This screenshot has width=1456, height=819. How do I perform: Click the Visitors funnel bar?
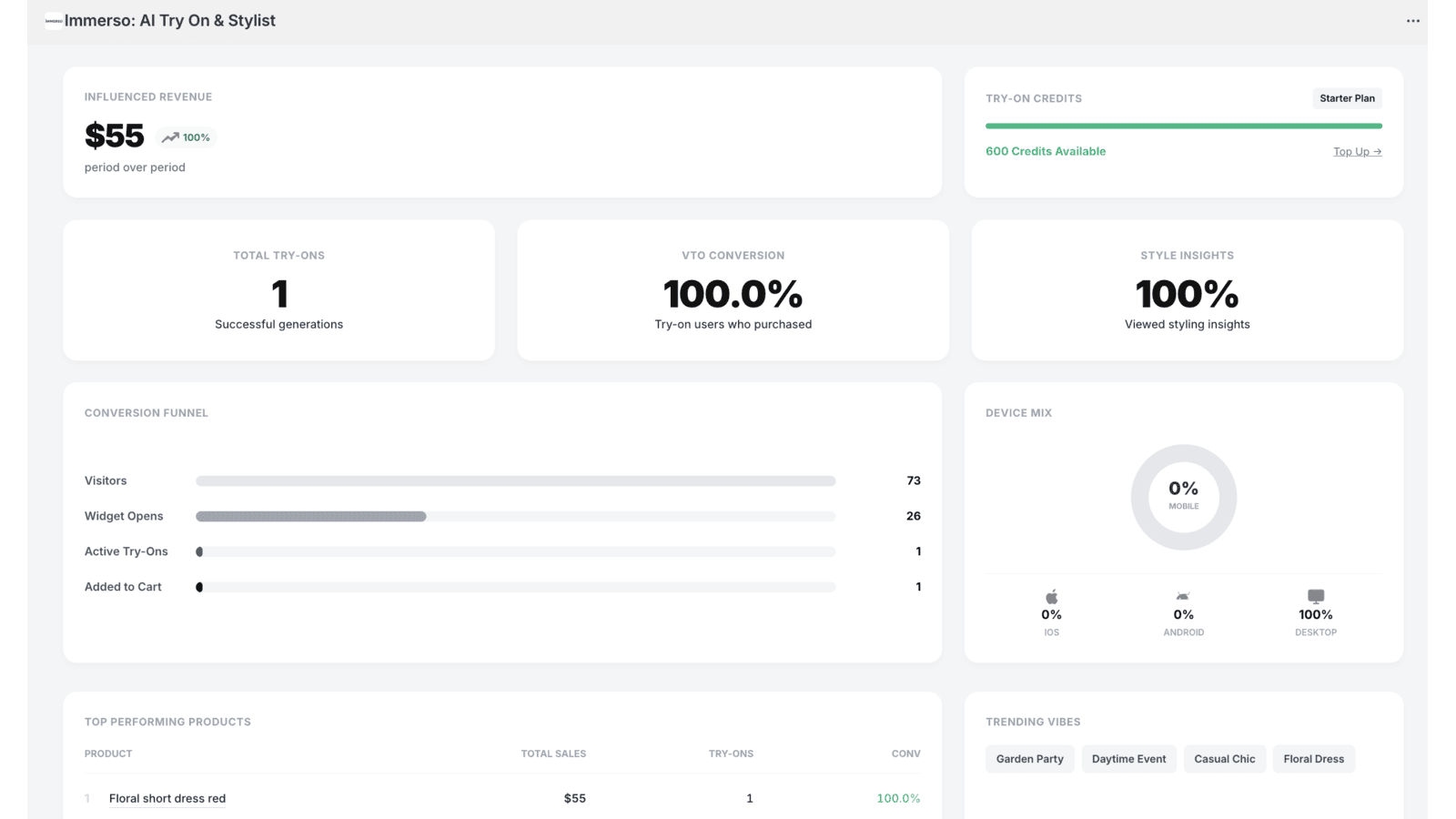[514, 480]
